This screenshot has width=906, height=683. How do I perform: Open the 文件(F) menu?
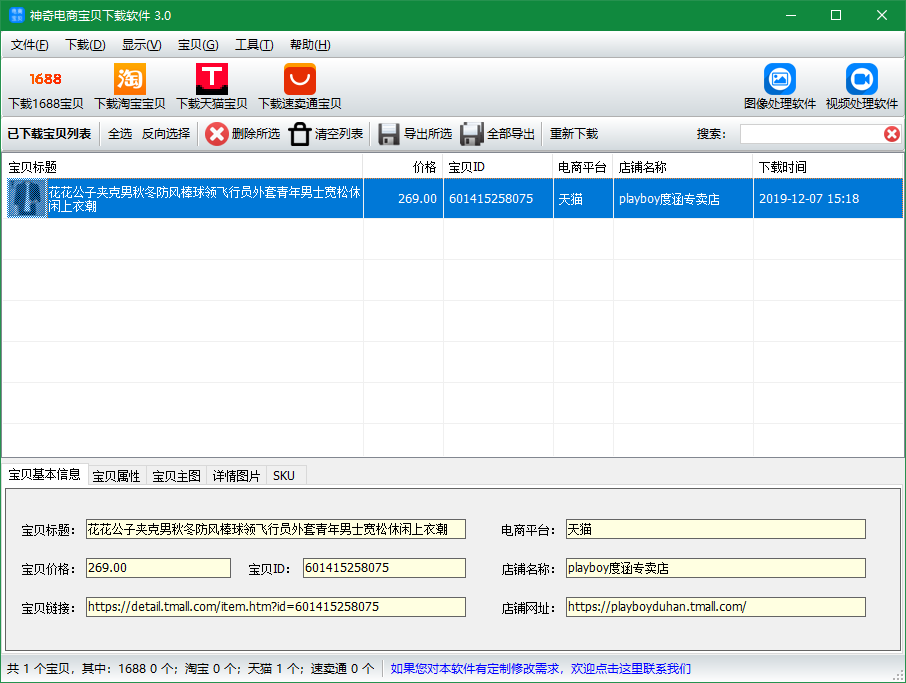point(30,45)
